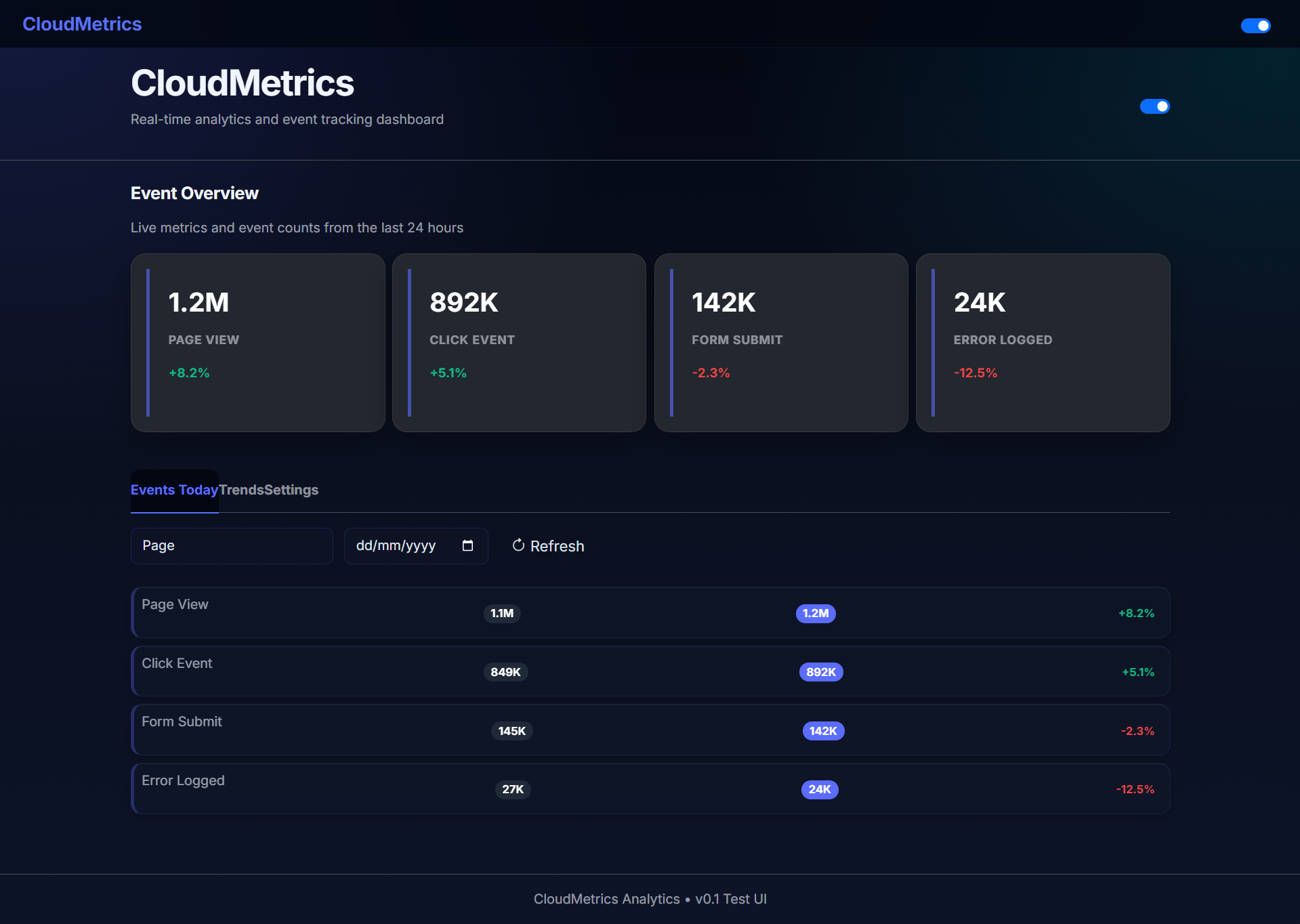Click the 849K badge in Click Event row

(x=505, y=672)
